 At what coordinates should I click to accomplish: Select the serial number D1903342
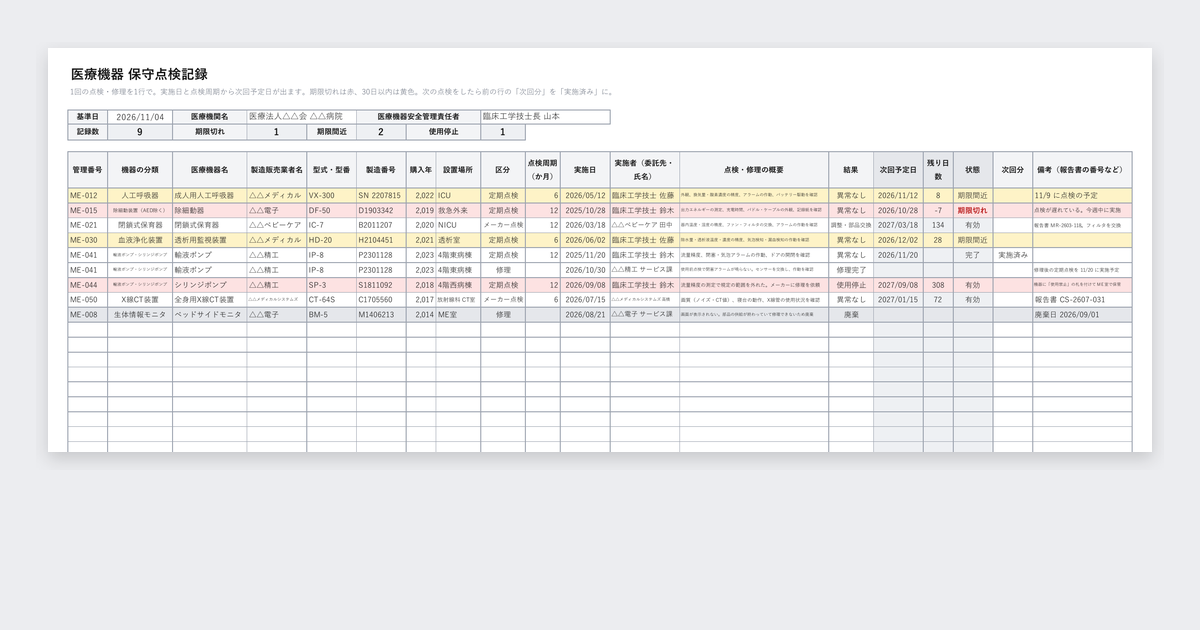(381, 211)
